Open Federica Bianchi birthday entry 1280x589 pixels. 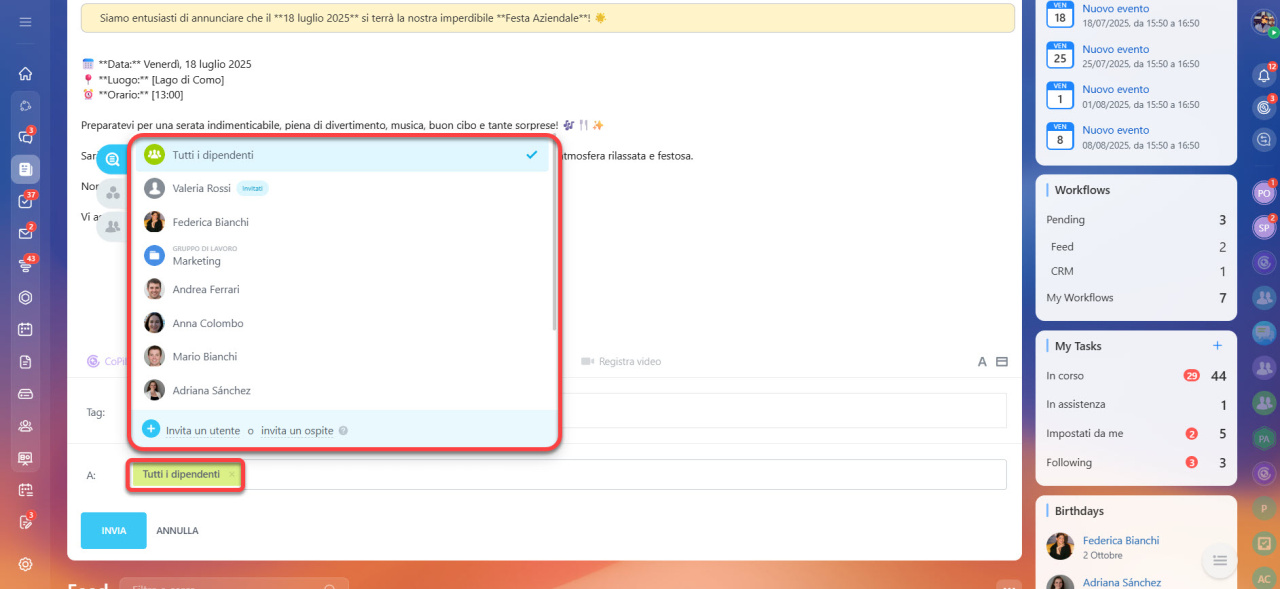click(1121, 541)
